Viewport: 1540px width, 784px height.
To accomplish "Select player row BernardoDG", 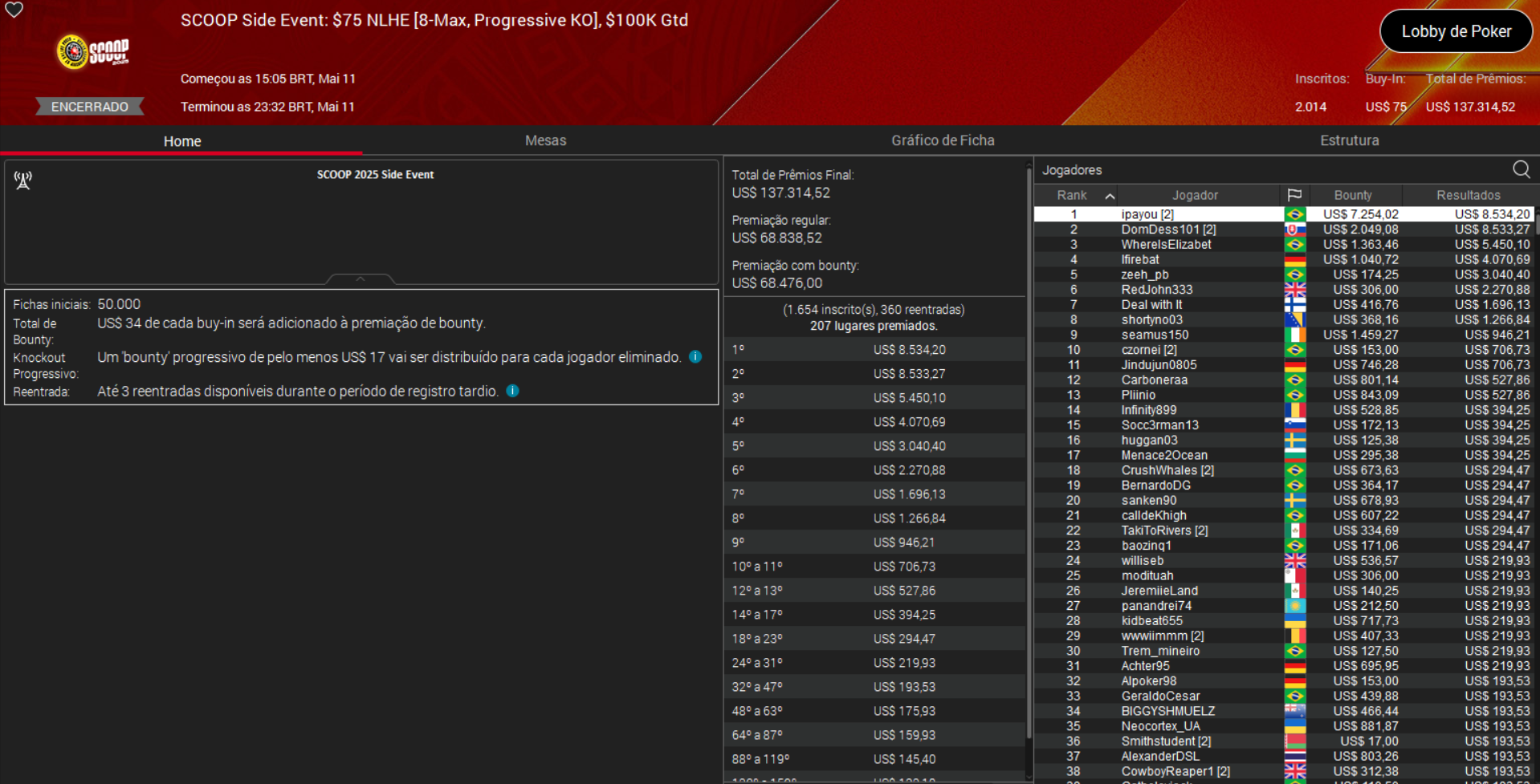I will (1284, 485).
